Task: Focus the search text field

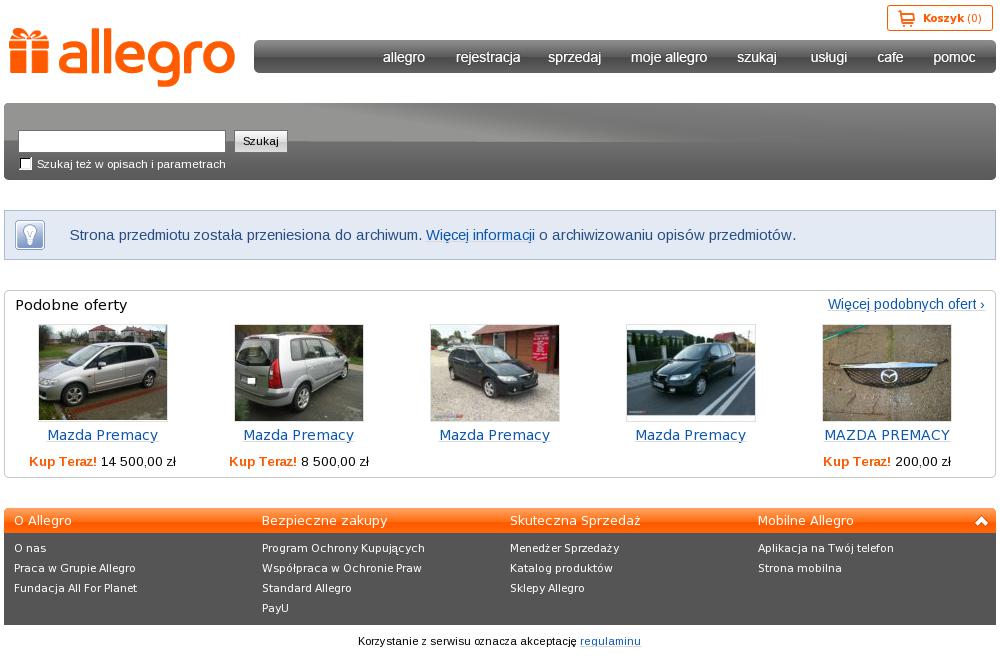Action: 122,141
